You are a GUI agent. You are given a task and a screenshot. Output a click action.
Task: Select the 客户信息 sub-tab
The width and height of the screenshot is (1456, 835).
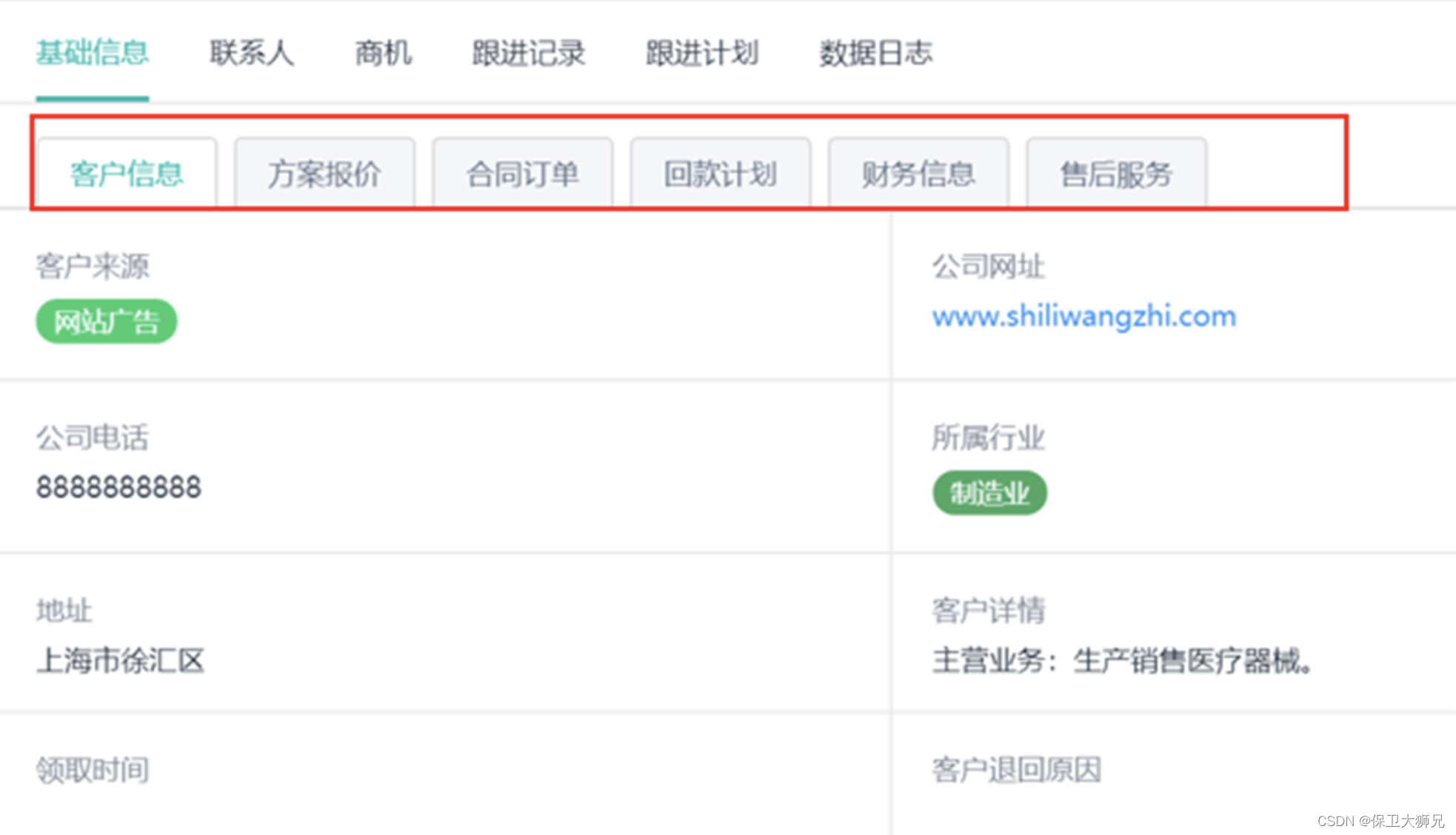point(127,174)
